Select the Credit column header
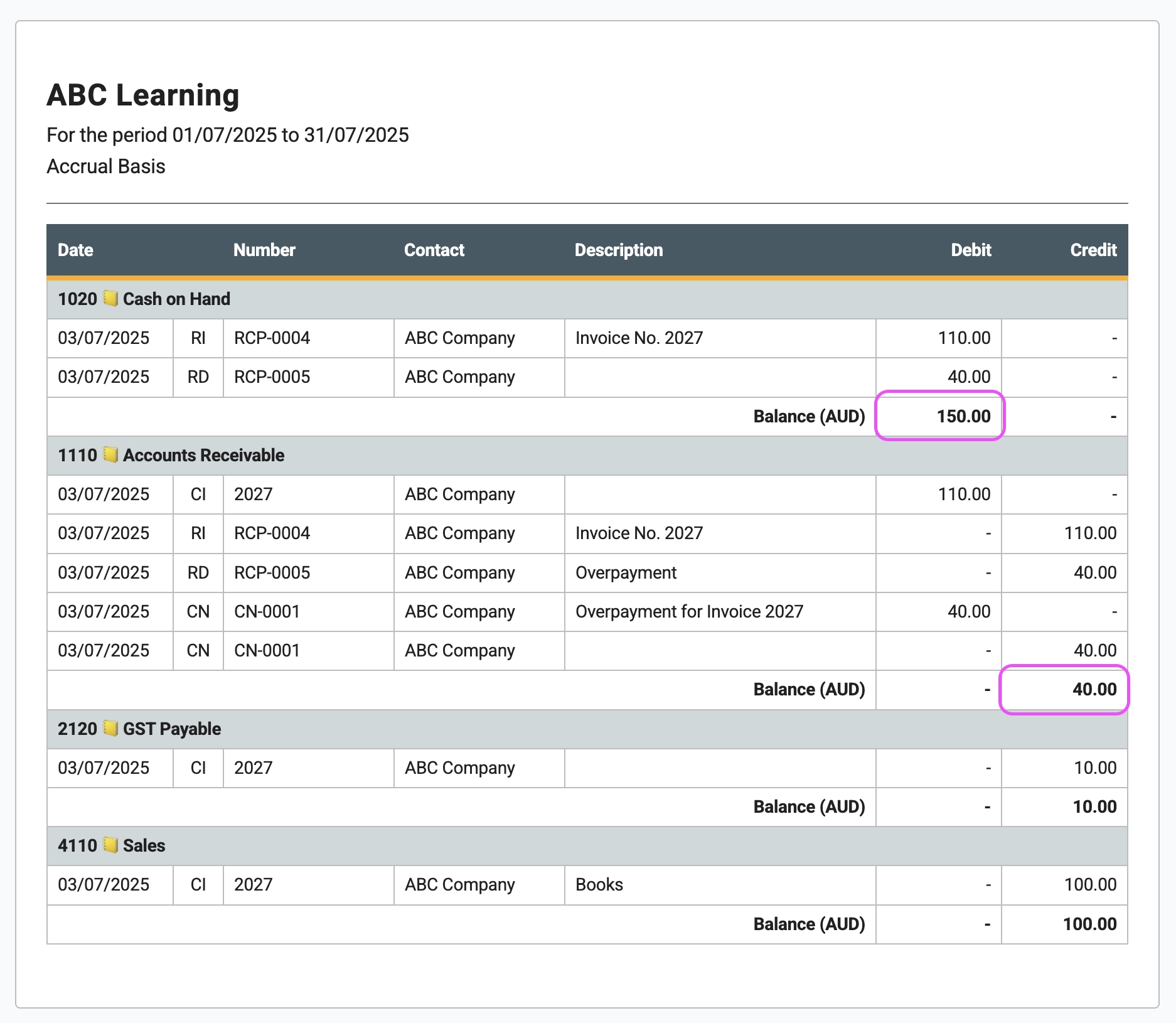This screenshot has height=1023, width=1176. tap(1093, 250)
